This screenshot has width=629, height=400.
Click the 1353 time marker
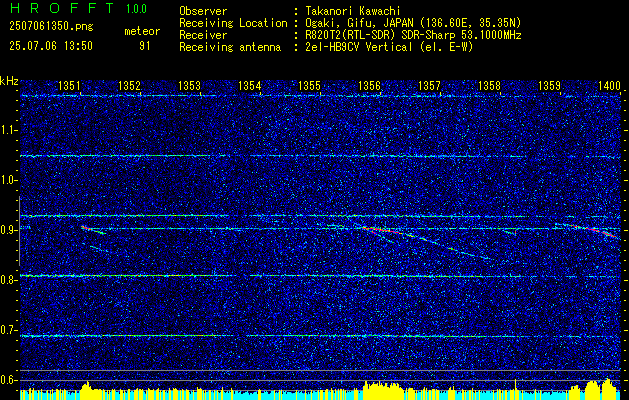(x=189, y=85)
